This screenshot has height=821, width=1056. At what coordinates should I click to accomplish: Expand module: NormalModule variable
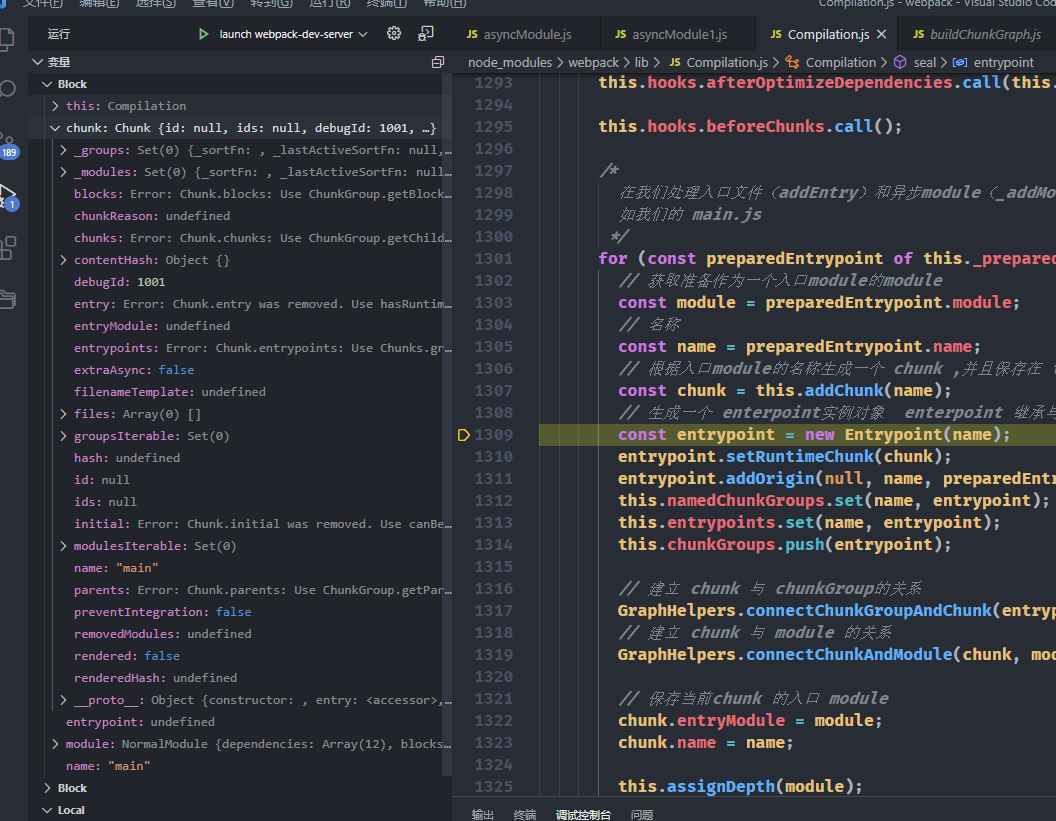click(55, 744)
